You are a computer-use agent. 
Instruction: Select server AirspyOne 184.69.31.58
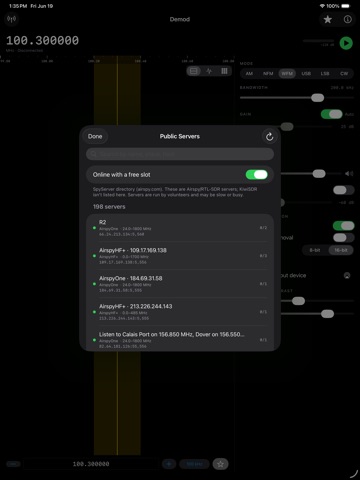(x=180, y=284)
